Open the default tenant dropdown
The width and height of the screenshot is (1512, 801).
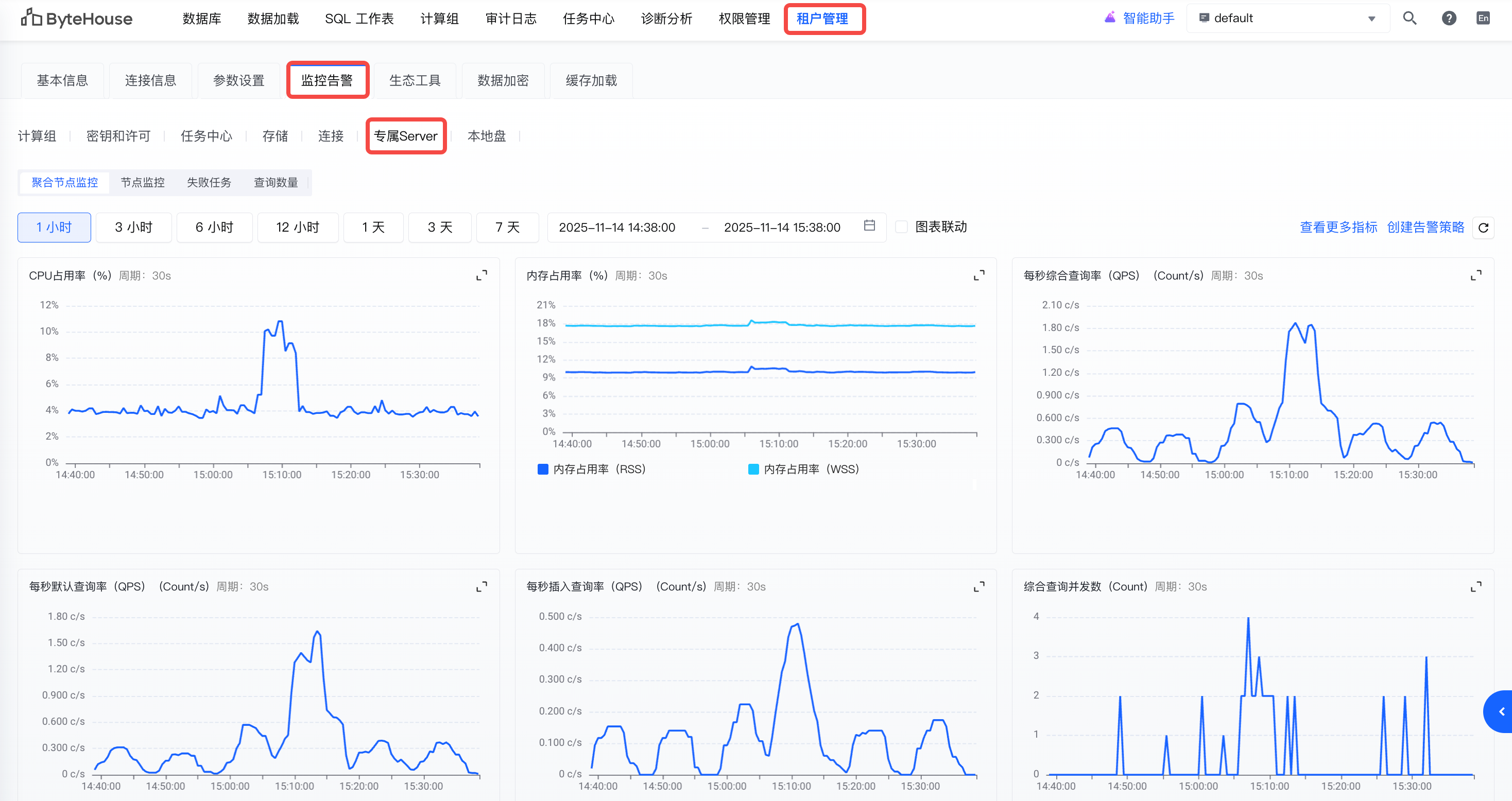(x=1287, y=18)
